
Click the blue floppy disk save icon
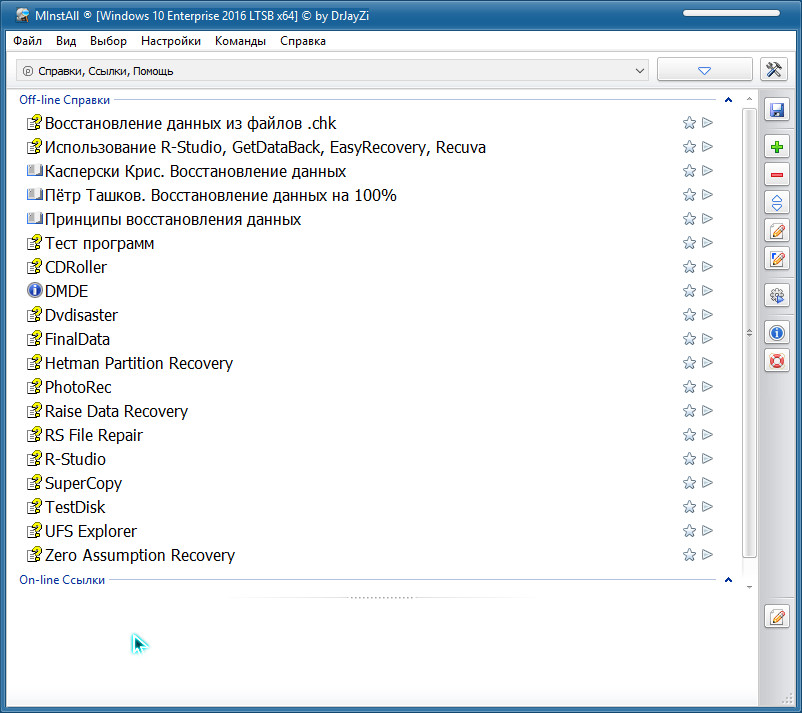(x=776, y=110)
